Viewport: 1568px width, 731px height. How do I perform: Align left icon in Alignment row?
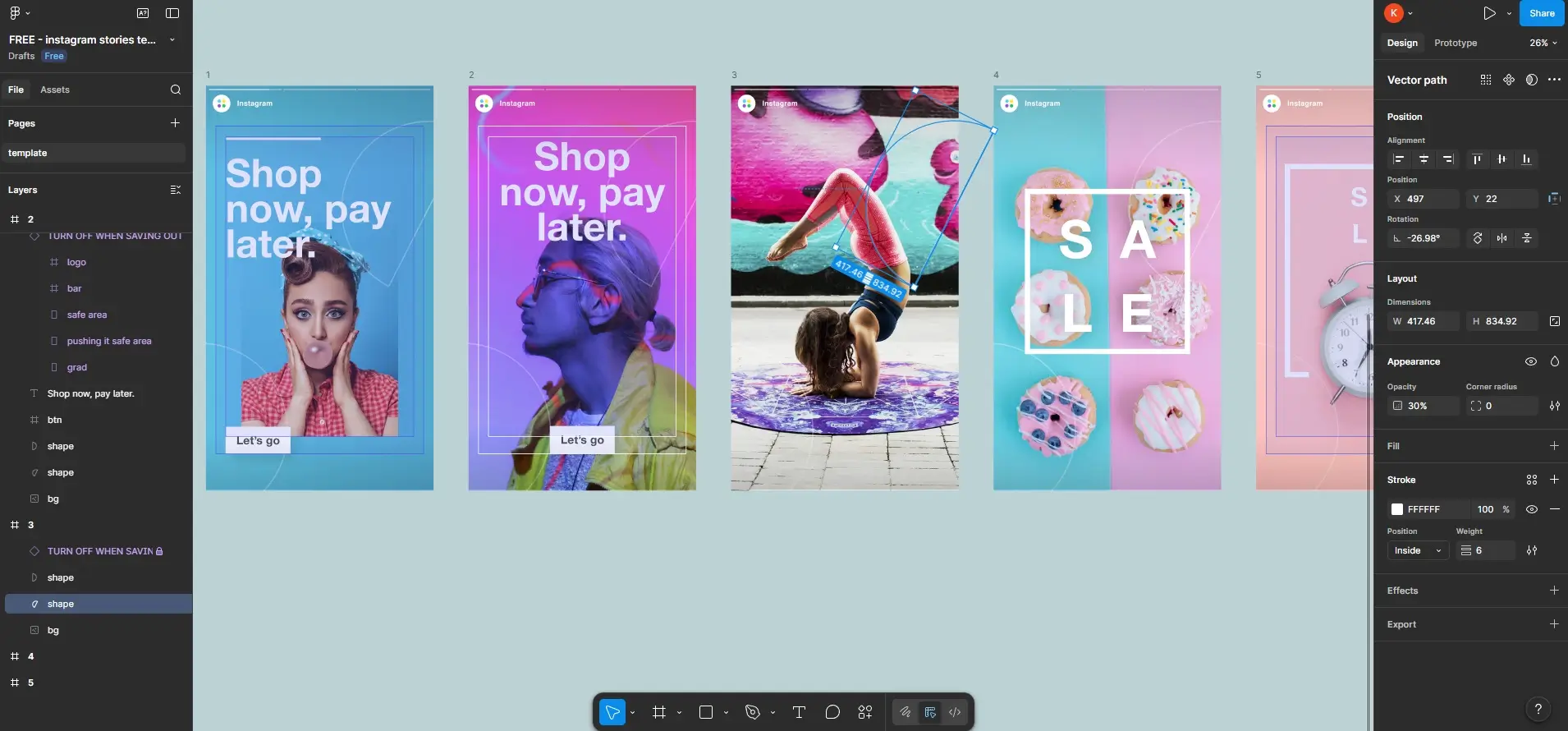(x=1399, y=159)
